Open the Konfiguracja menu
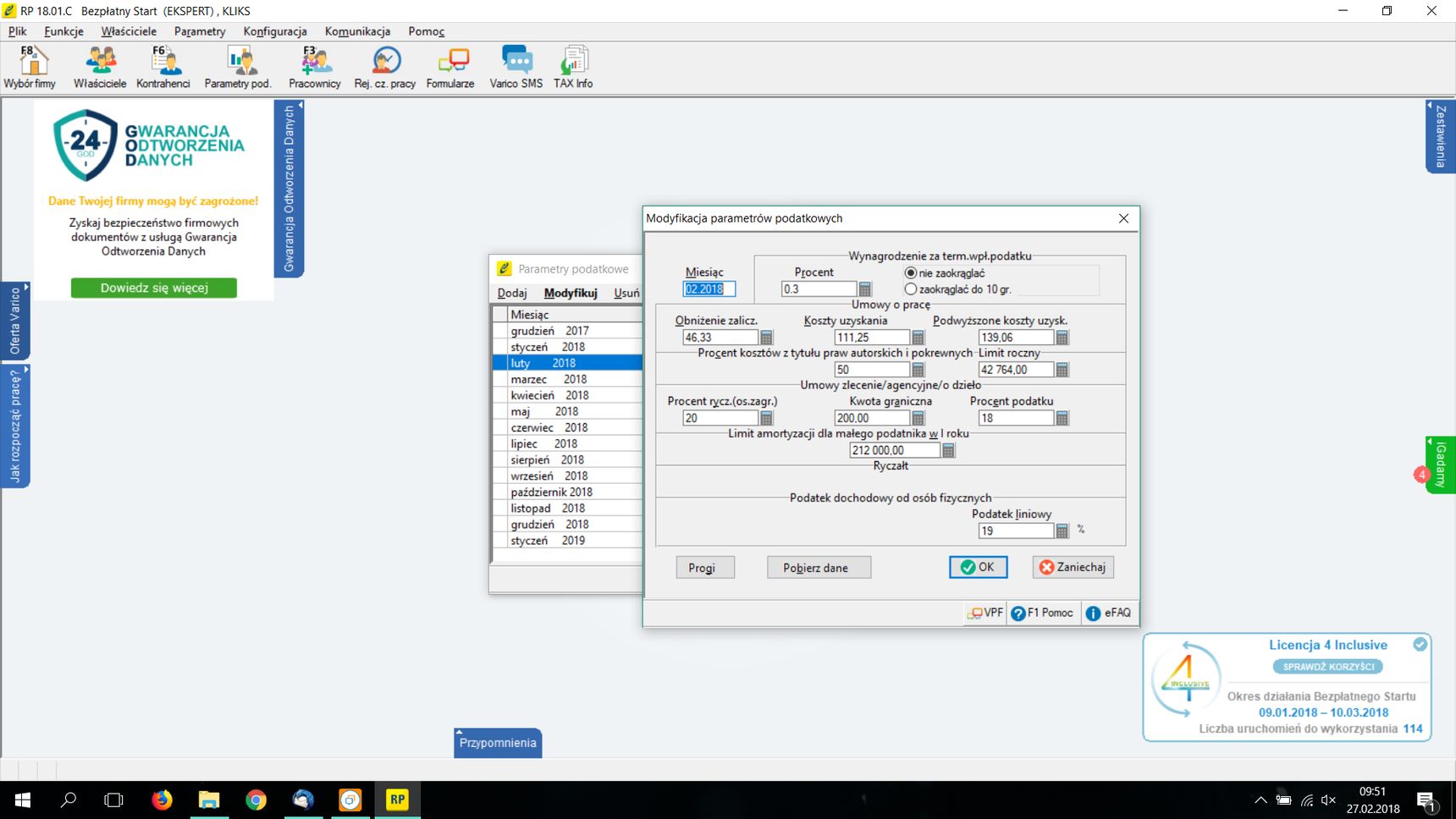The width and height of the screenshot is (1456, 819). point(275,31)
